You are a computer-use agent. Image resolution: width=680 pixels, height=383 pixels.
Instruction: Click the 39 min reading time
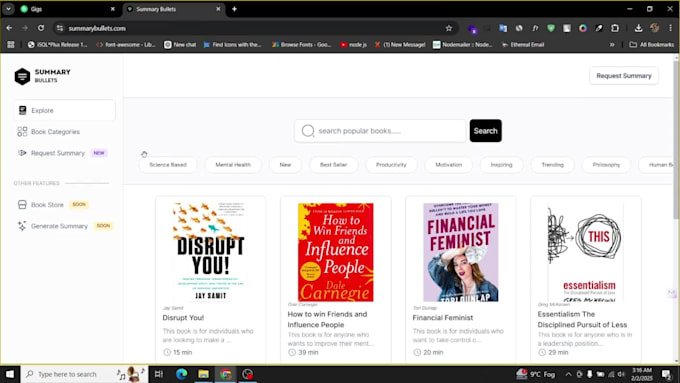click(x=303, y=352)
